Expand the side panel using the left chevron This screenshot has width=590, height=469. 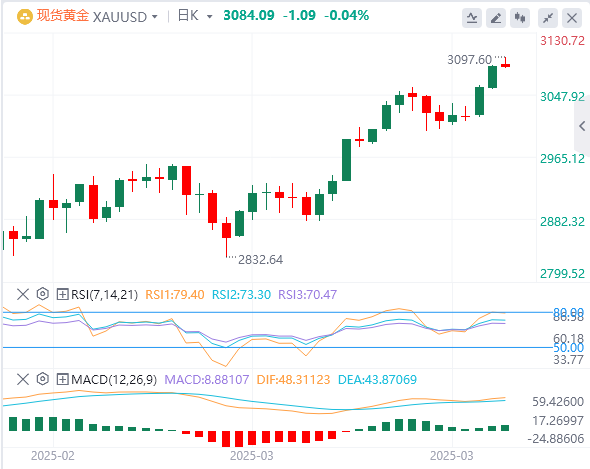(x=582, y=126)
